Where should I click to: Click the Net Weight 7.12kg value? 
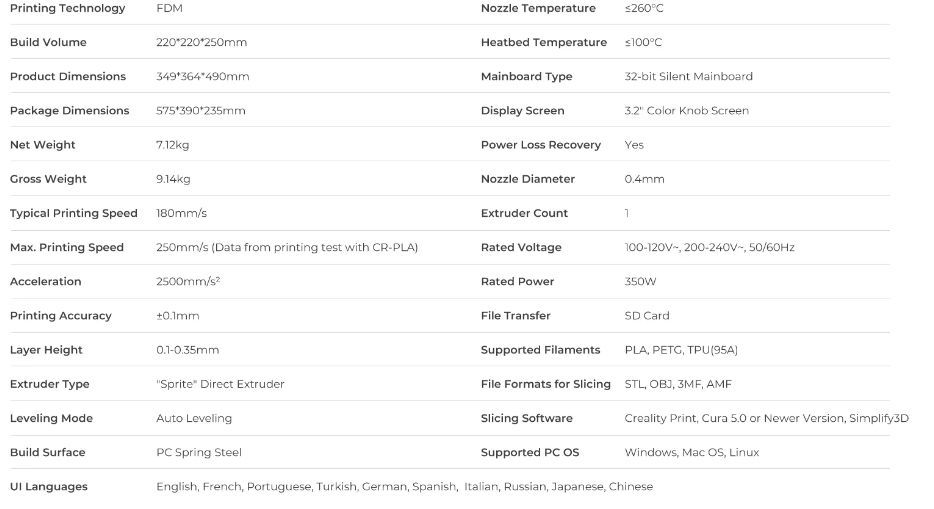click(173, 145)
